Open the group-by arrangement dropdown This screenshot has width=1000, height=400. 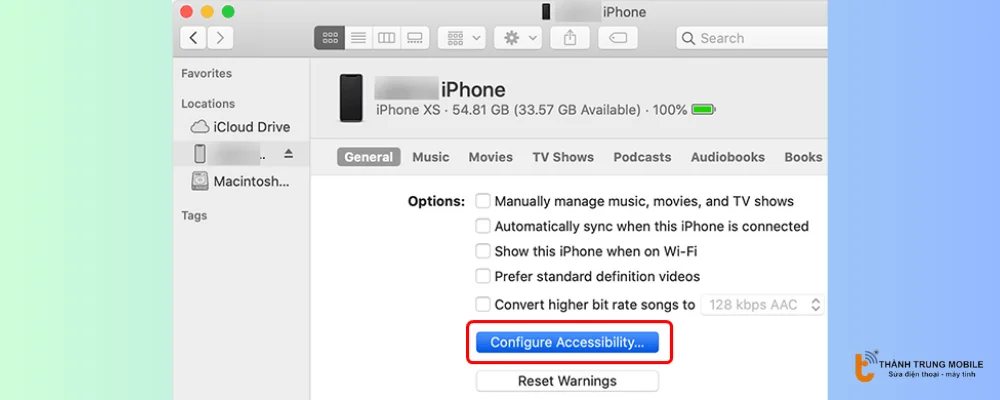(464, 38)
